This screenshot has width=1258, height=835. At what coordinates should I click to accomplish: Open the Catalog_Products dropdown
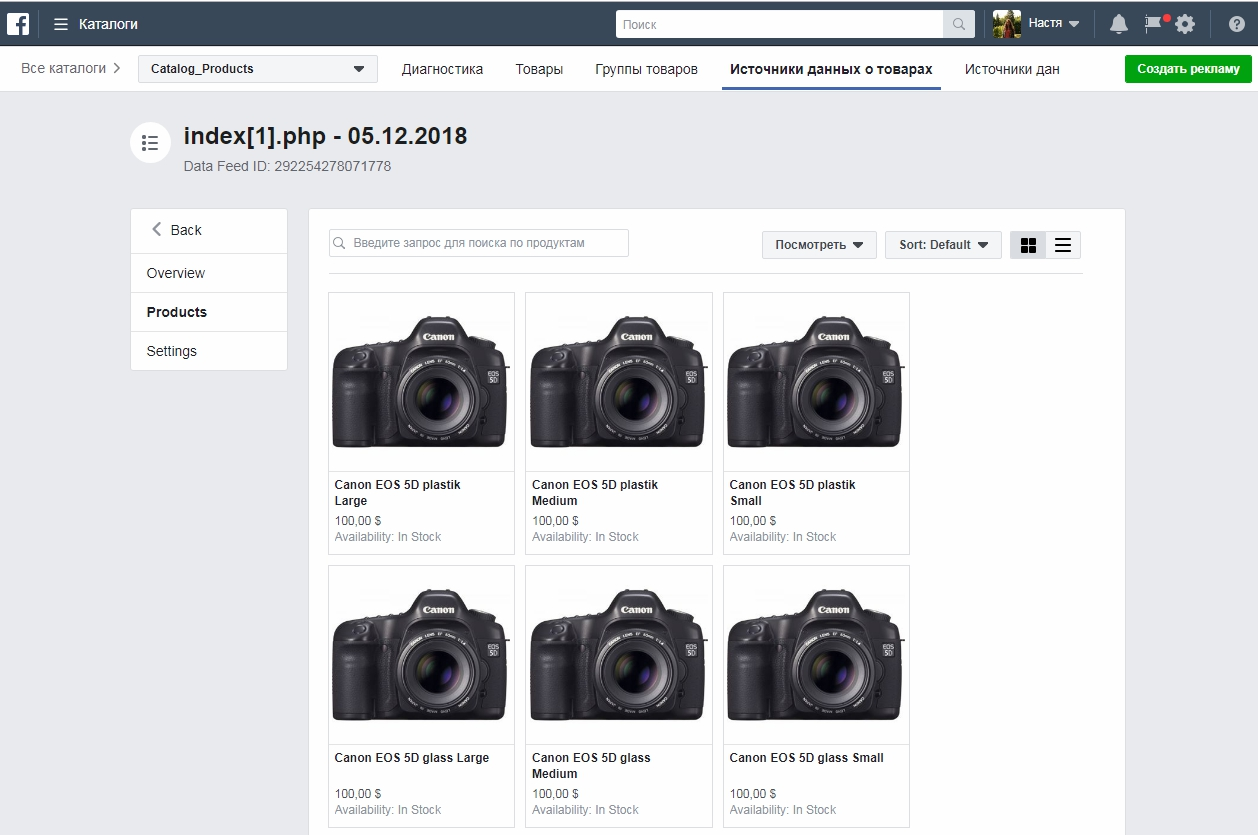point(258,69)
